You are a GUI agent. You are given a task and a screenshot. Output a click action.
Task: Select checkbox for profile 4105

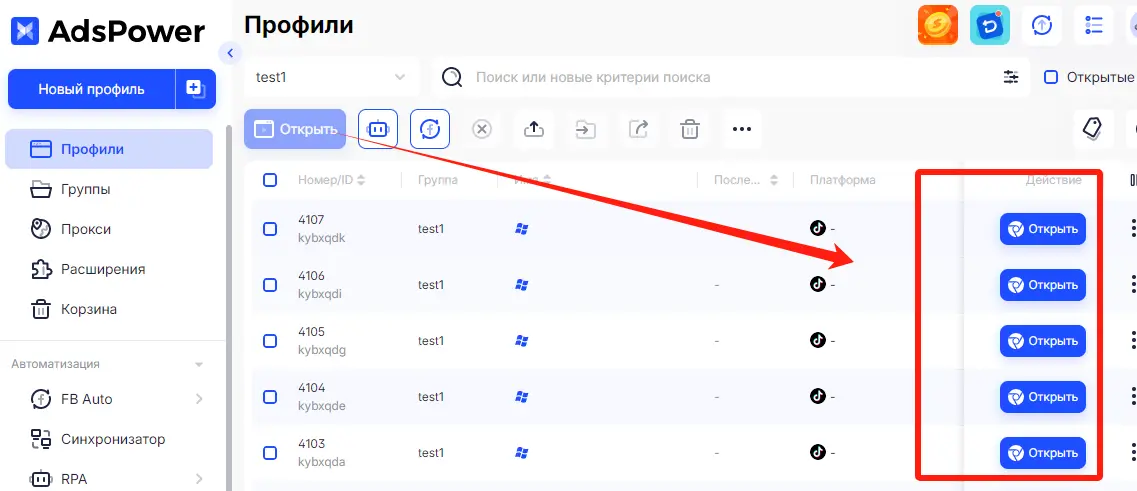pyautogui.click(x=270, y=341)
